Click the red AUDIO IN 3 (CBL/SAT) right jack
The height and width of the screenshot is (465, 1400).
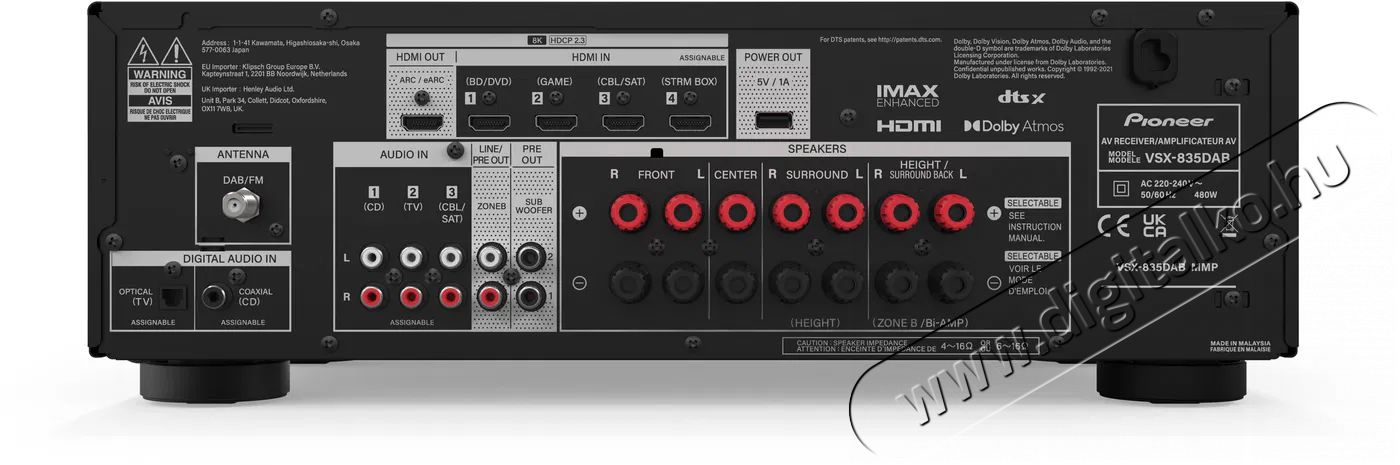451,296
